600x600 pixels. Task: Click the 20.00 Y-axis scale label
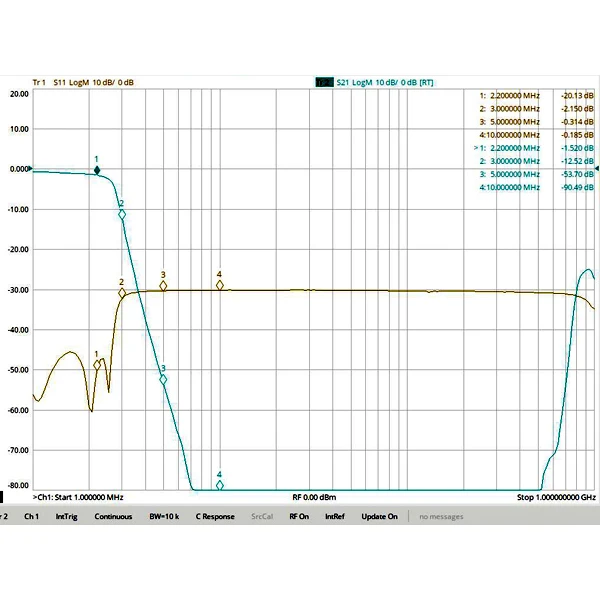coord(20,94)
